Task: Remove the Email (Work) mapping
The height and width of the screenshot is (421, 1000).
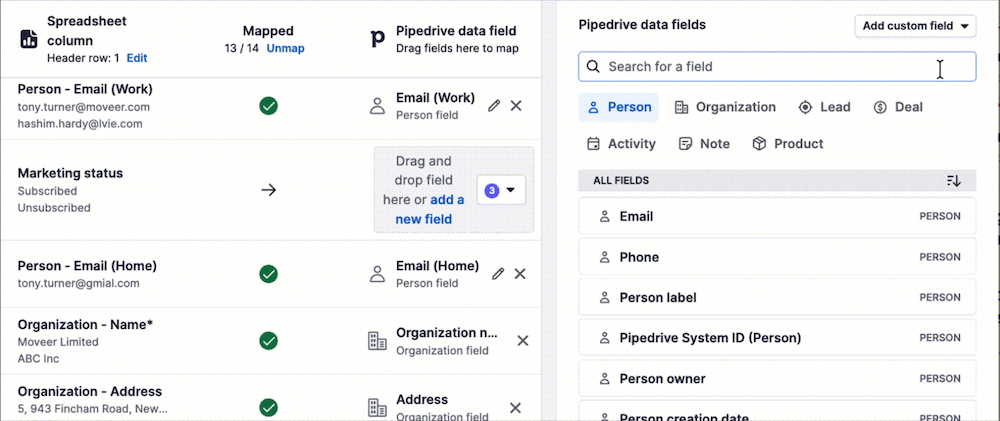Action: tap(516, 106)
